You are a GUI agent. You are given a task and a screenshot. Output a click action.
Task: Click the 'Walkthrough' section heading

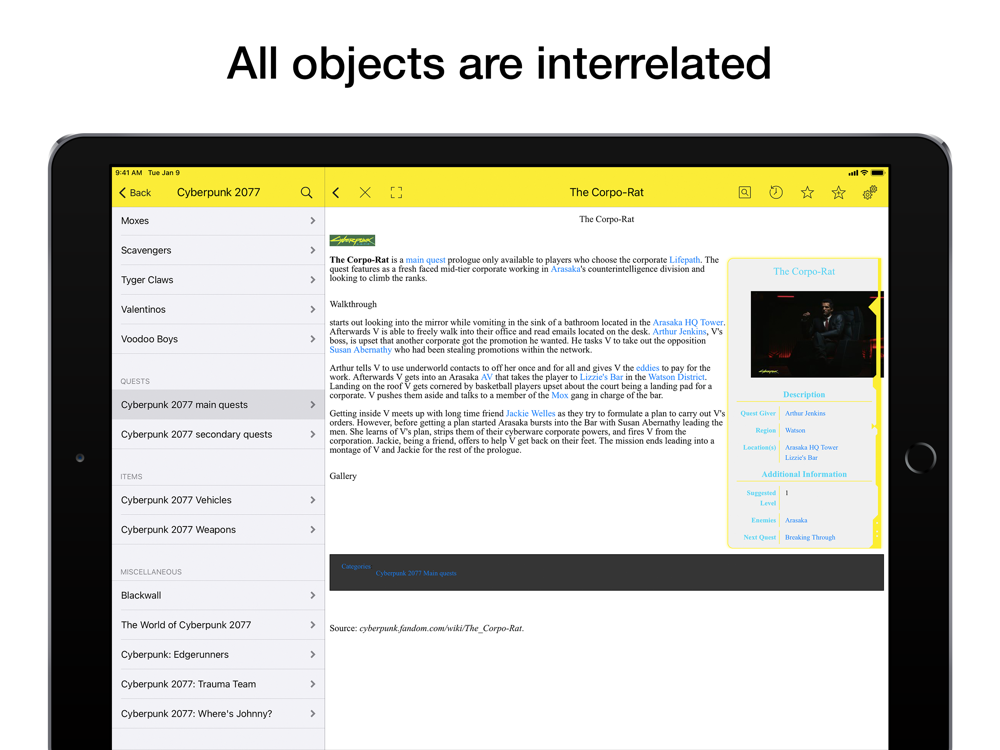[x=353, y=304]
